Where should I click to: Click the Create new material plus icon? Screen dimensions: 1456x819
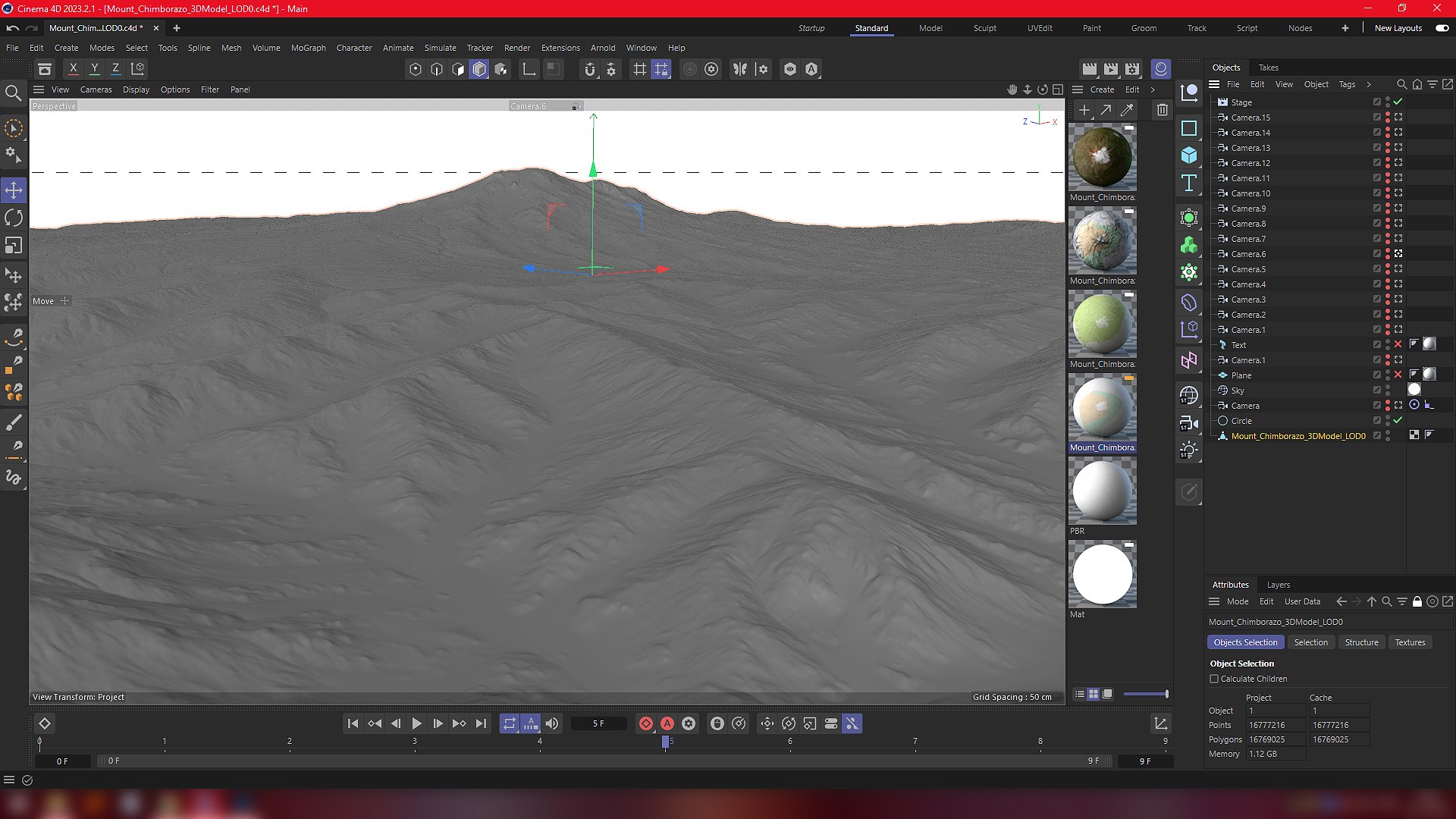(1084, 110)
